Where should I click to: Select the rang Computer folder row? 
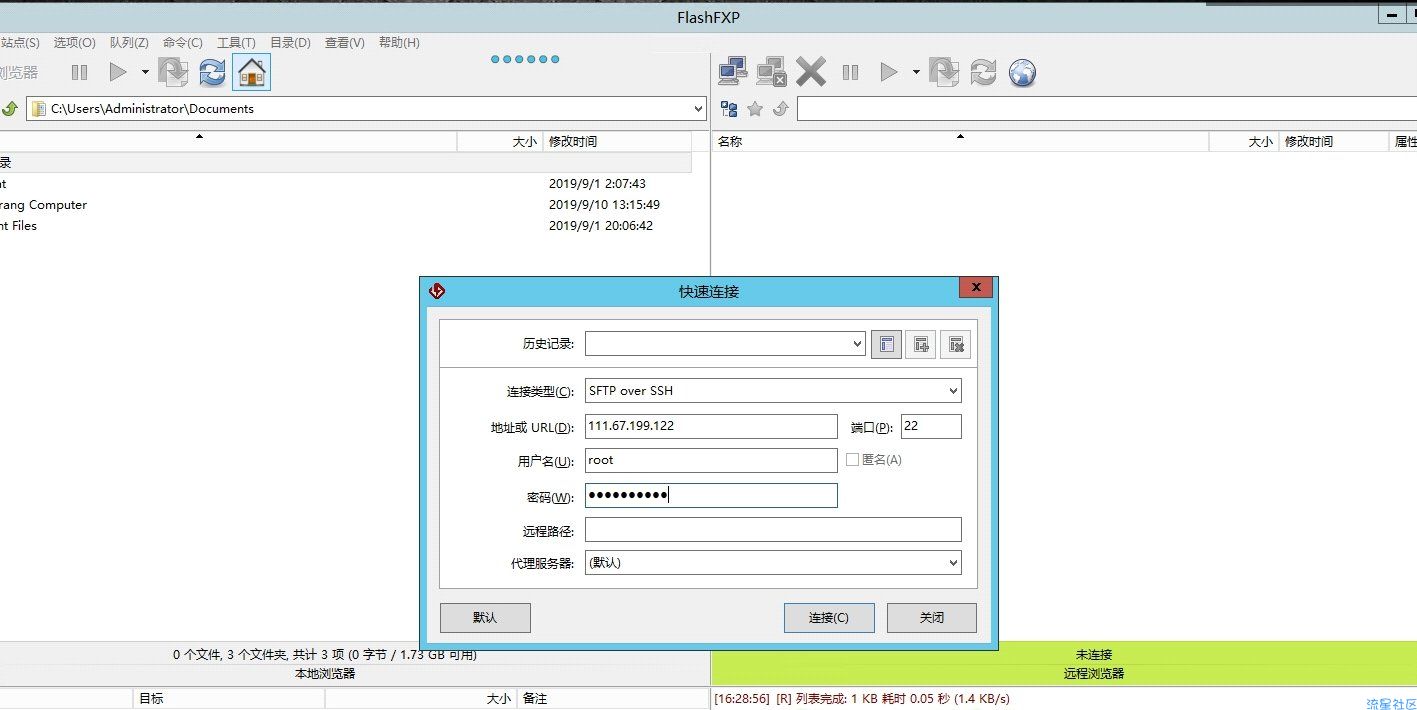pos(345,205)
